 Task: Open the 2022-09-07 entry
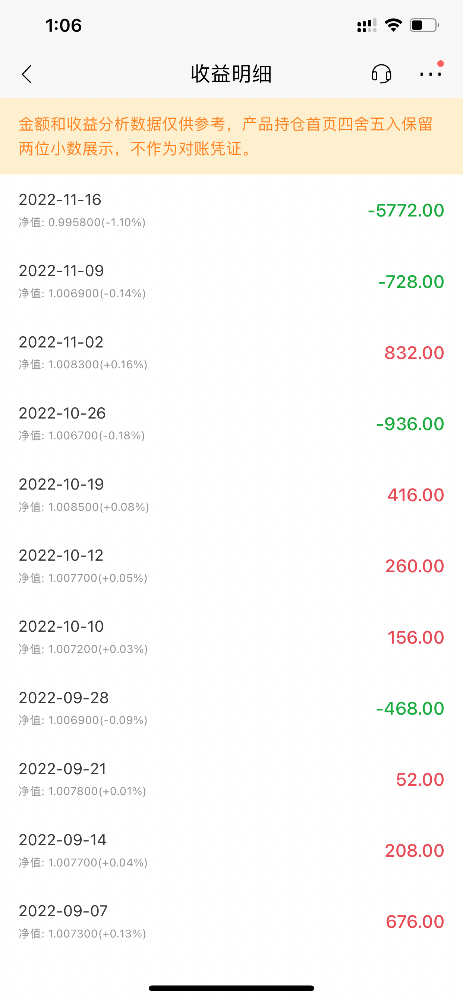click(232, 922)
